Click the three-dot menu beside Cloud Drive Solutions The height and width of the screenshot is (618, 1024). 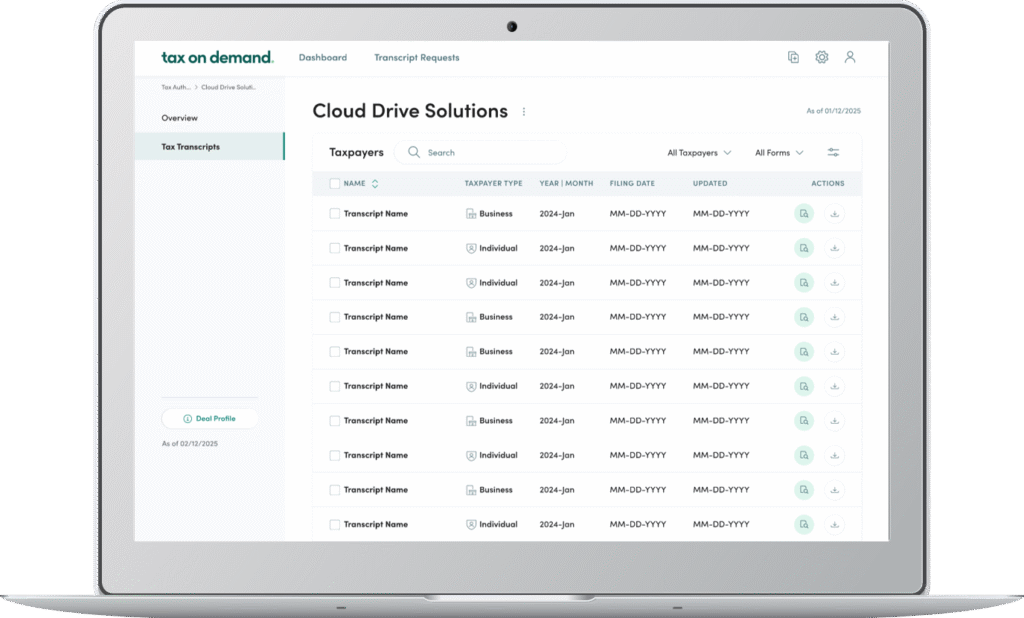(524, 112)
